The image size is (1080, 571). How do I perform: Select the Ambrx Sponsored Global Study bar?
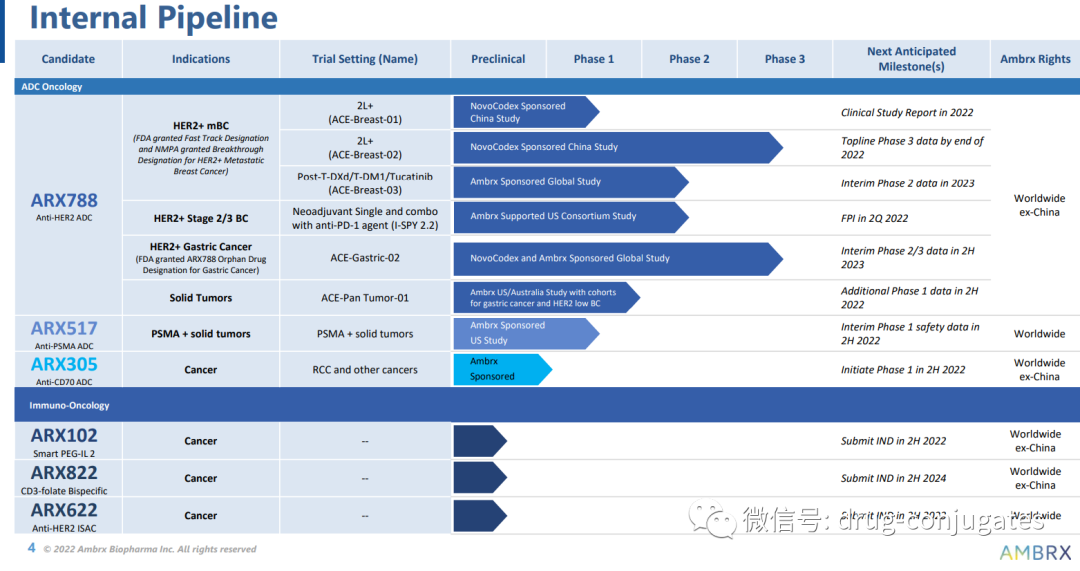pyautogui.click(x=571, y=182)
